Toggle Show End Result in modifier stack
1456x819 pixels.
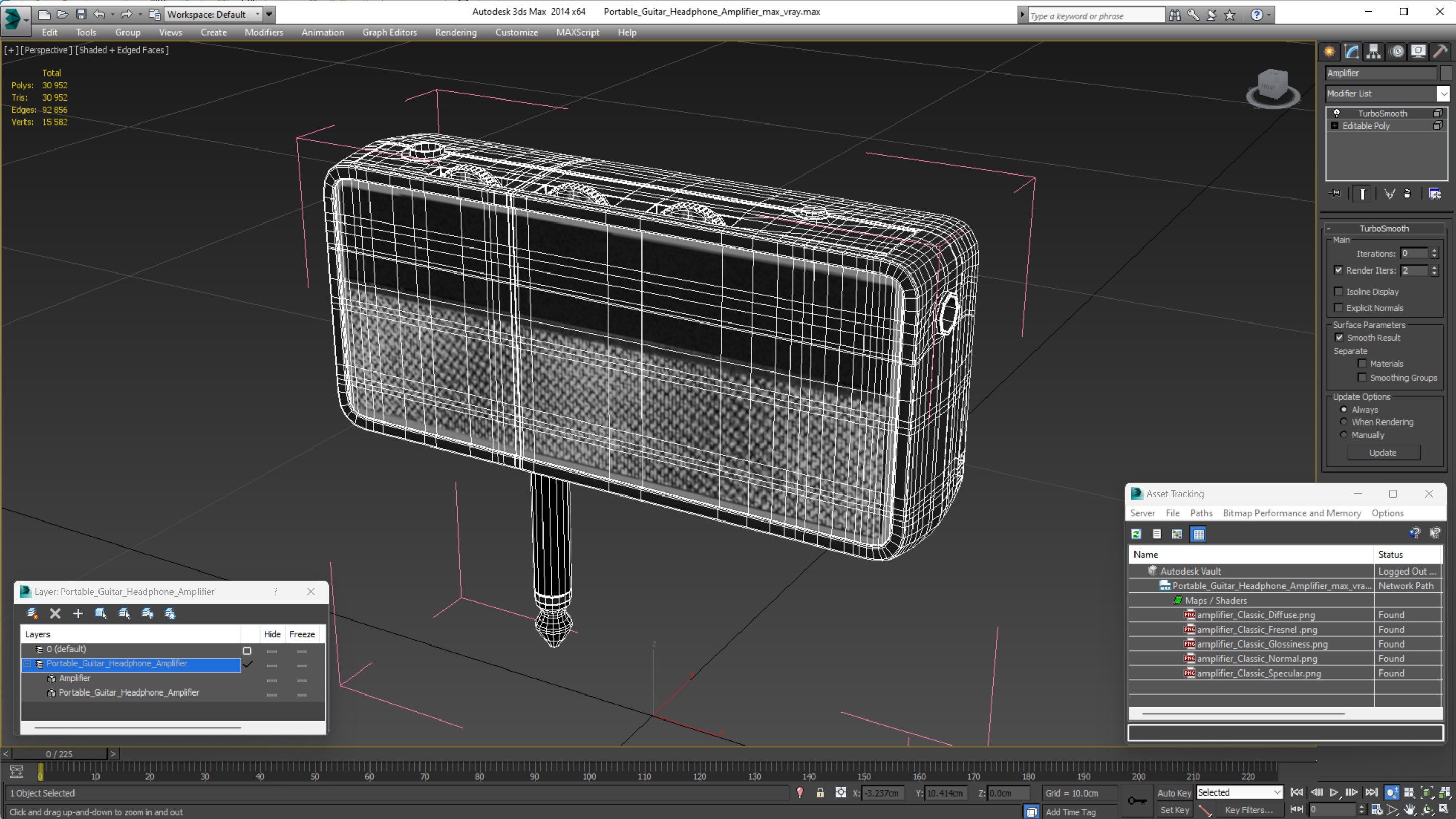(1362, 194)
